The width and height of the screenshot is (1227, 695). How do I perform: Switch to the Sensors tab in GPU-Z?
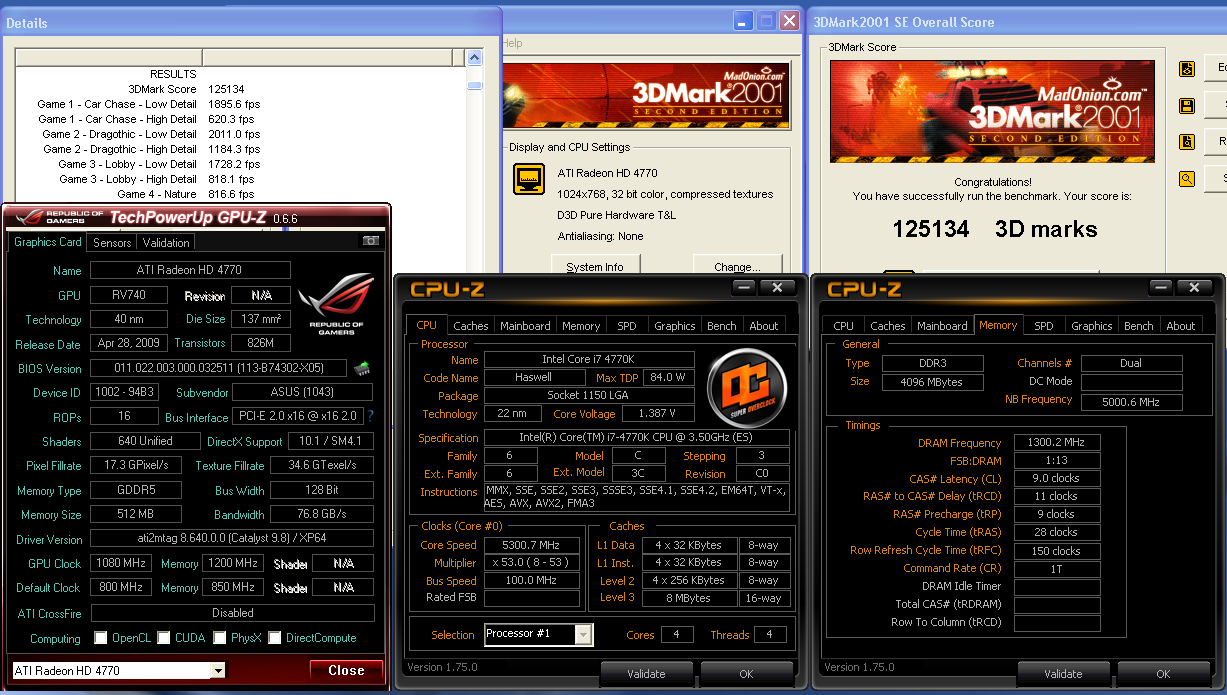click(112, 242)
